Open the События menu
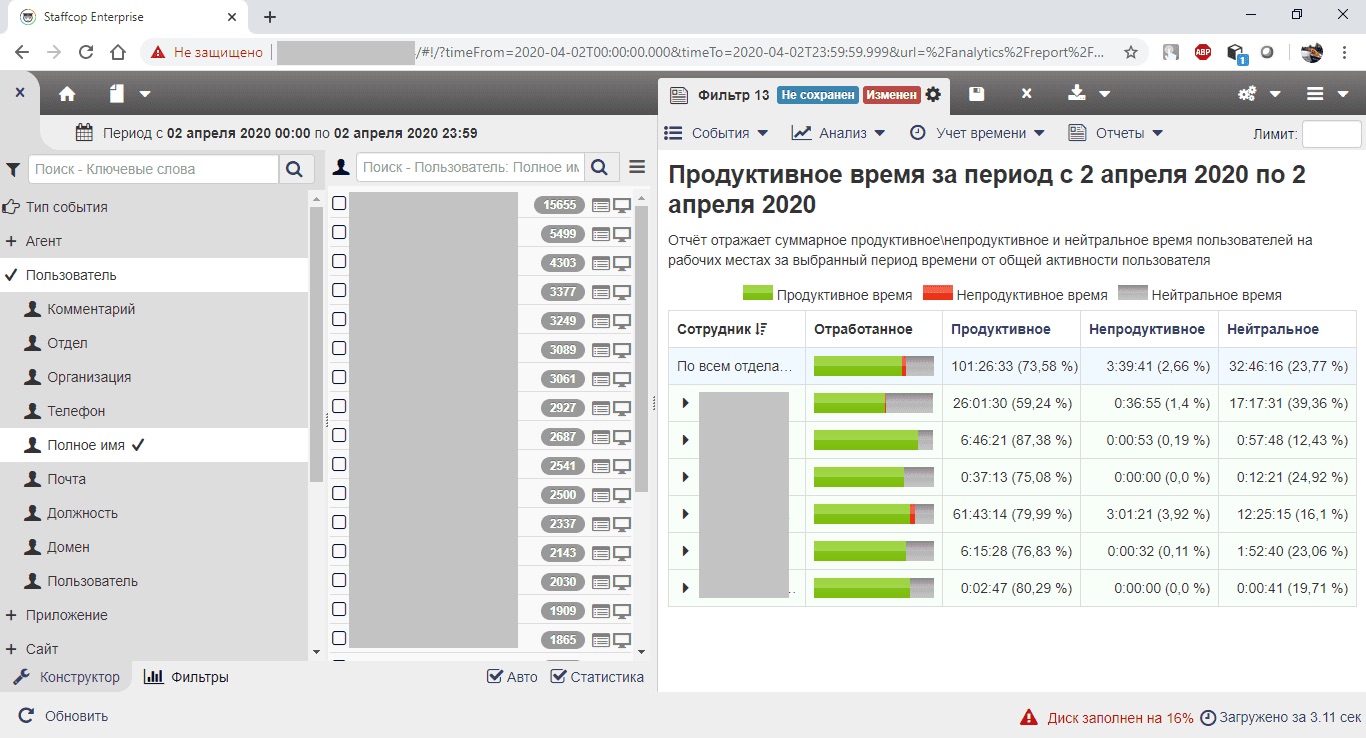 tap(716, 133)
